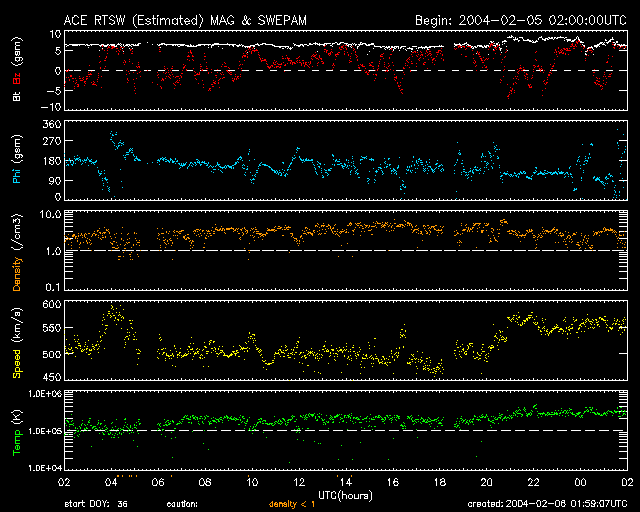This screenshot has height=512, width=640.
Task: Click tick value "0.1" on the Density axis
Action: 53,287
